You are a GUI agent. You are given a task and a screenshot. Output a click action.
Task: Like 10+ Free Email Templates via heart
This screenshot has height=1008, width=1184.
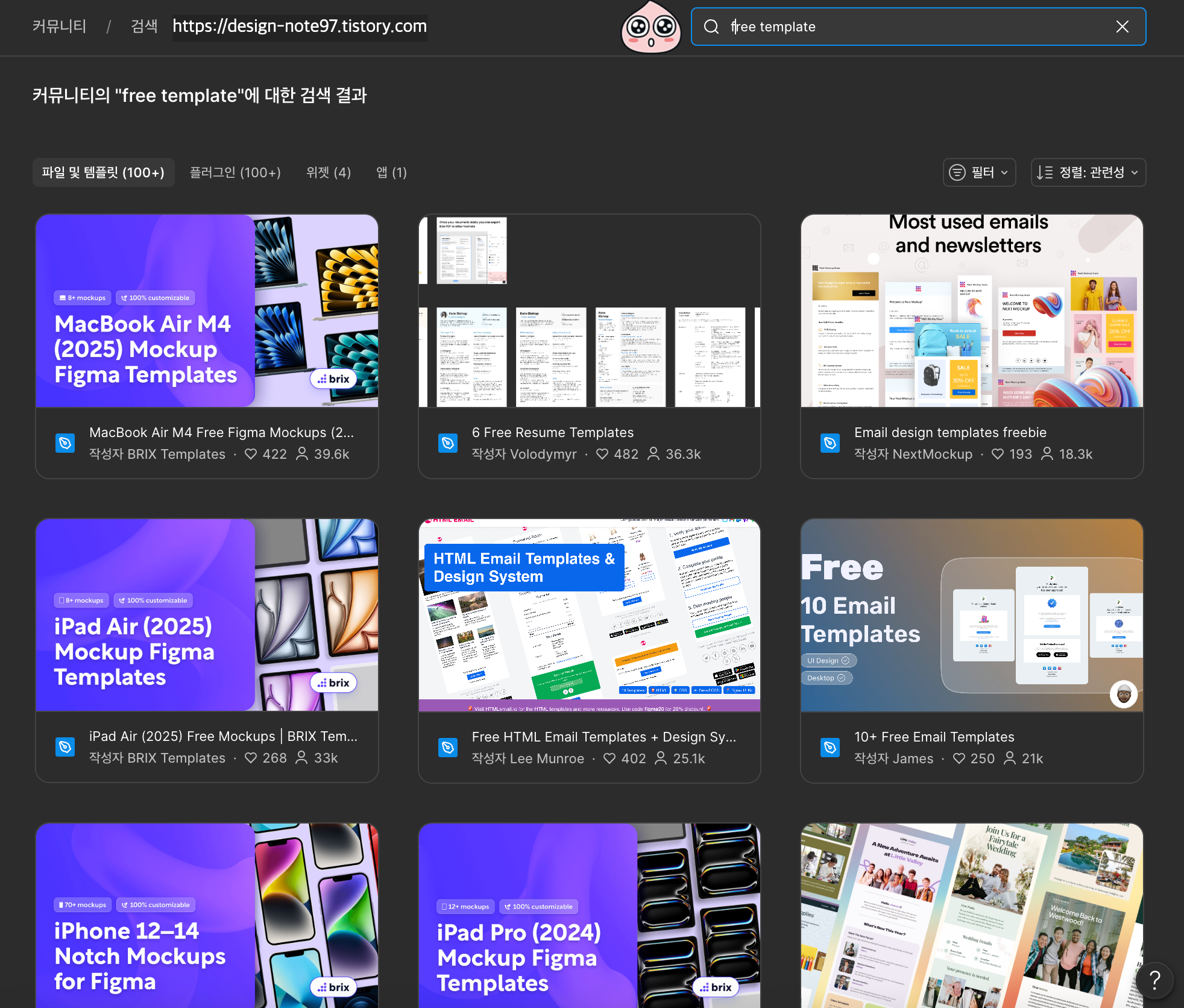(959, 758)
